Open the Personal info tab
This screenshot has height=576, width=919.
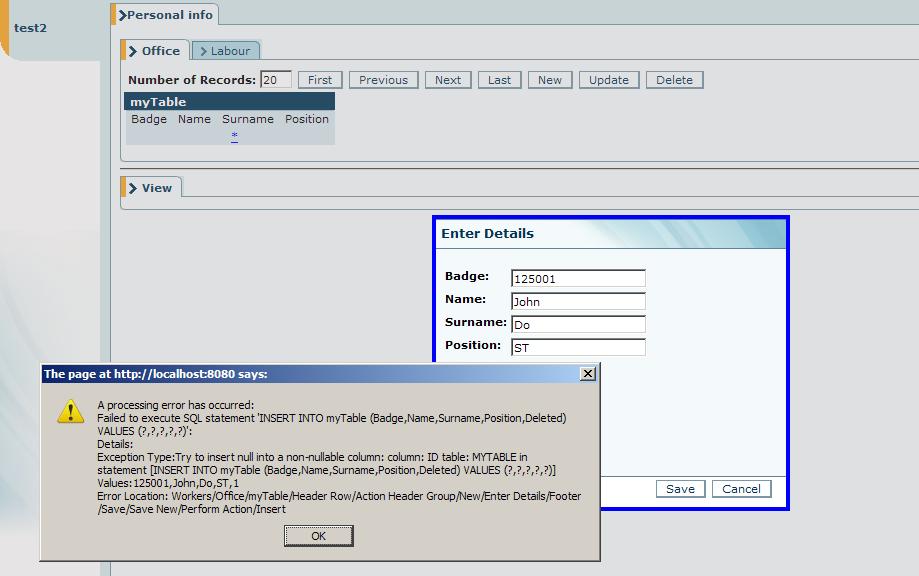pos(165,15)
